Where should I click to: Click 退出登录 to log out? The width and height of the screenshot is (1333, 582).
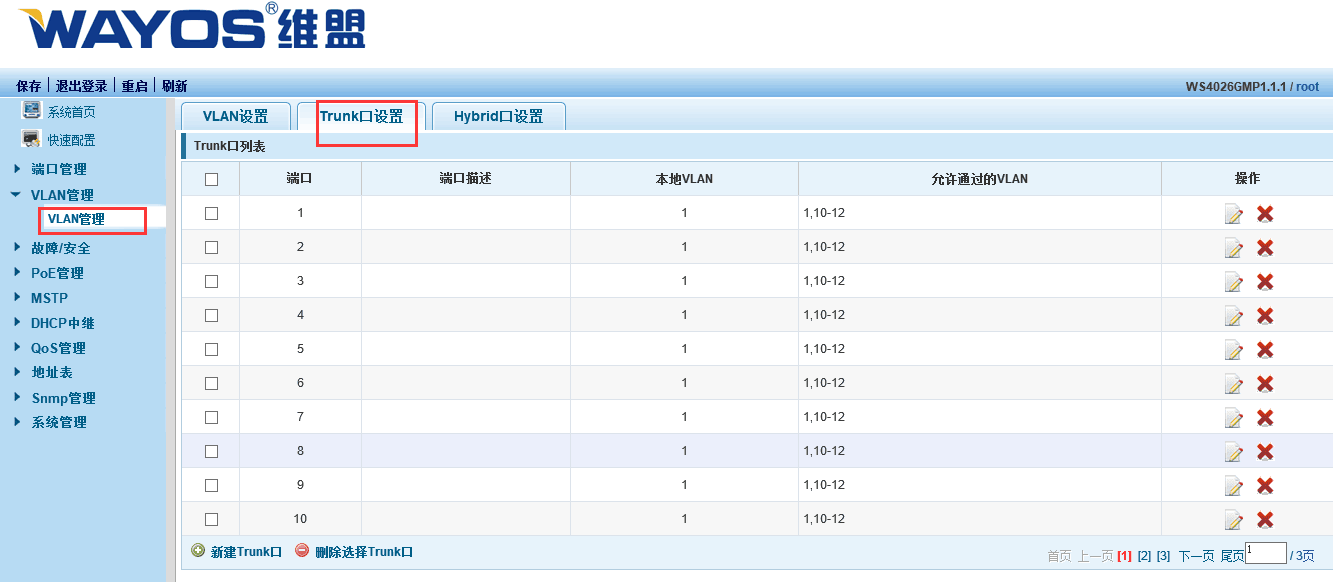(81, 86)
